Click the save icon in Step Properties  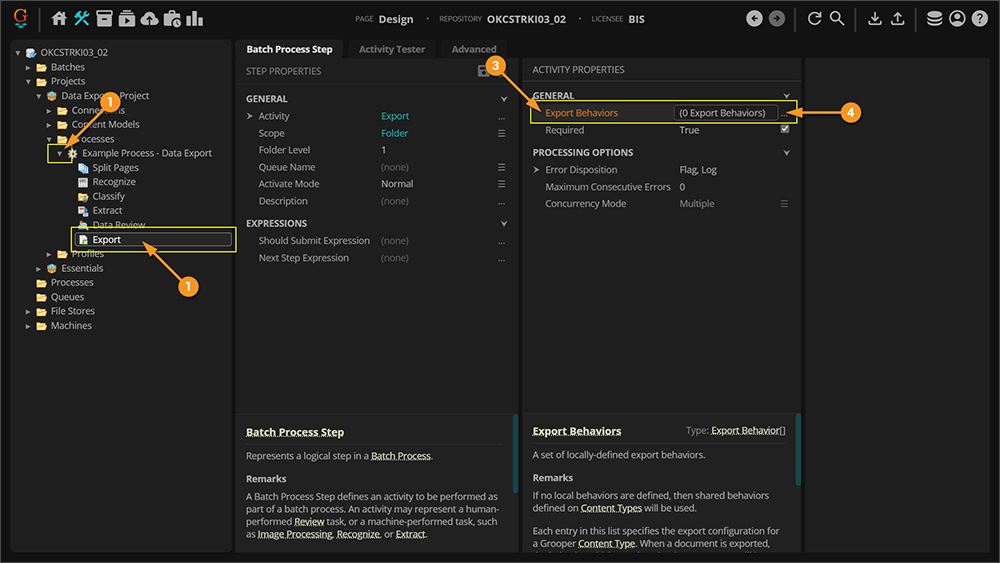[x=484, y=71]
